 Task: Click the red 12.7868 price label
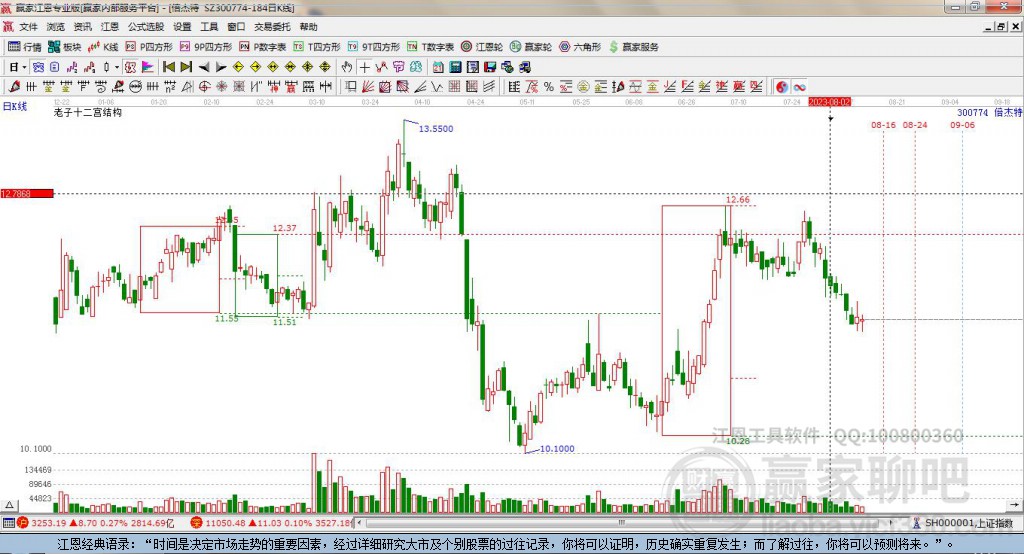coord(27,193)
